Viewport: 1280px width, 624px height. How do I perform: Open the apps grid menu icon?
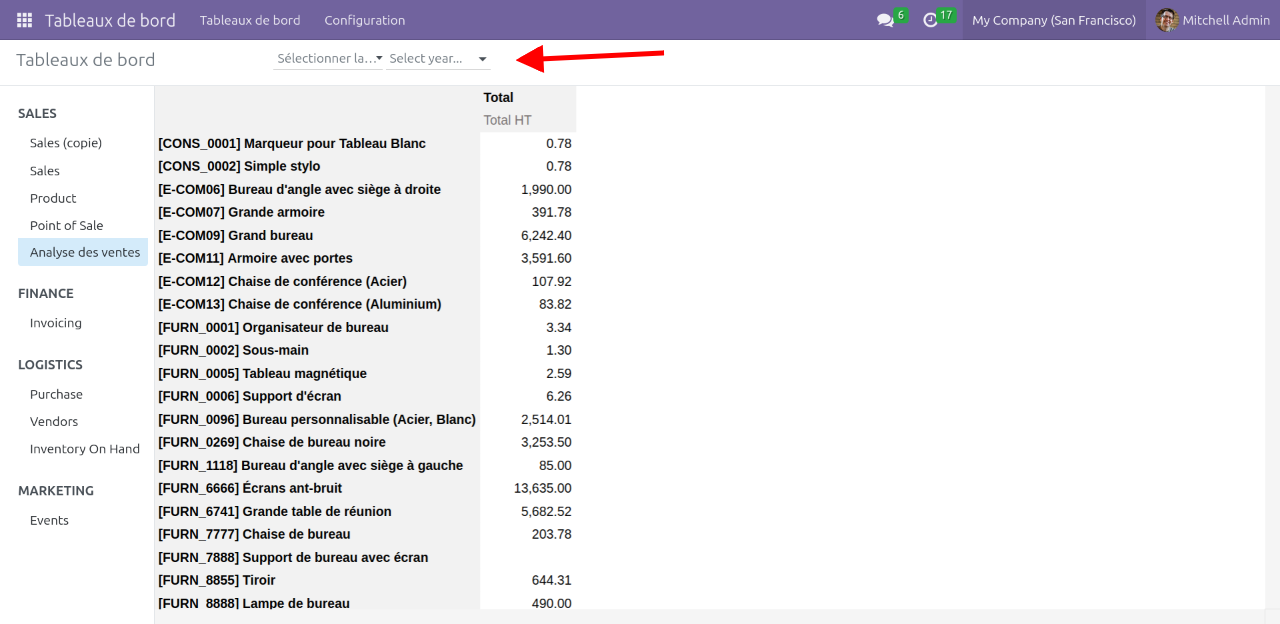(x=24, y=20)
